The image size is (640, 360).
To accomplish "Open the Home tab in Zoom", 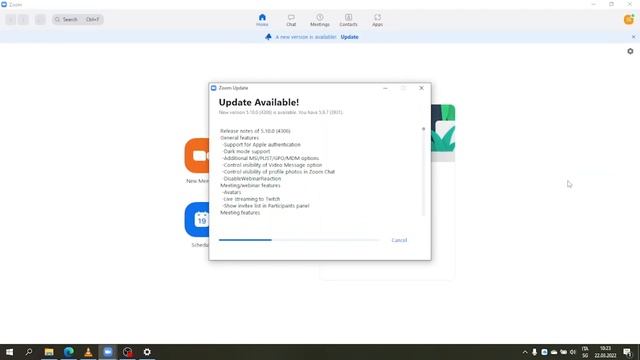I will click(262, 20).
